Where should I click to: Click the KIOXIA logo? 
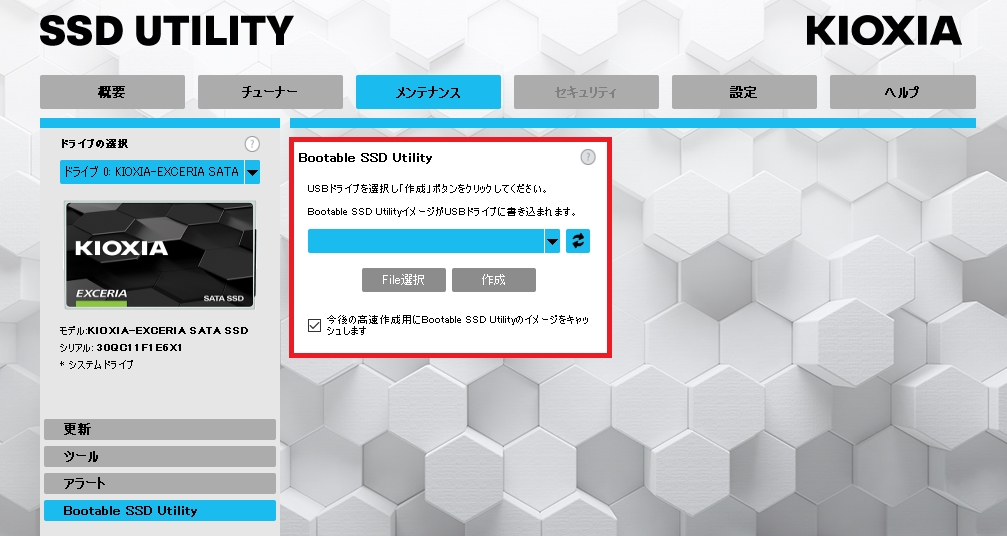884,30
